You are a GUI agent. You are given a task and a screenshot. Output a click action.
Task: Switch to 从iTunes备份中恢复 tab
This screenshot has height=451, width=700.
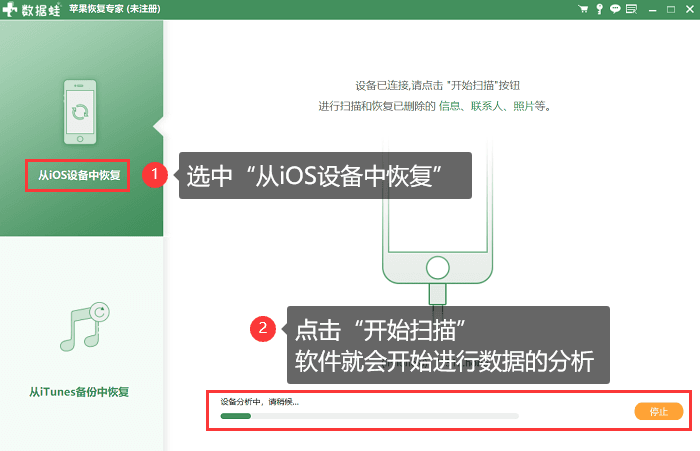79,392
